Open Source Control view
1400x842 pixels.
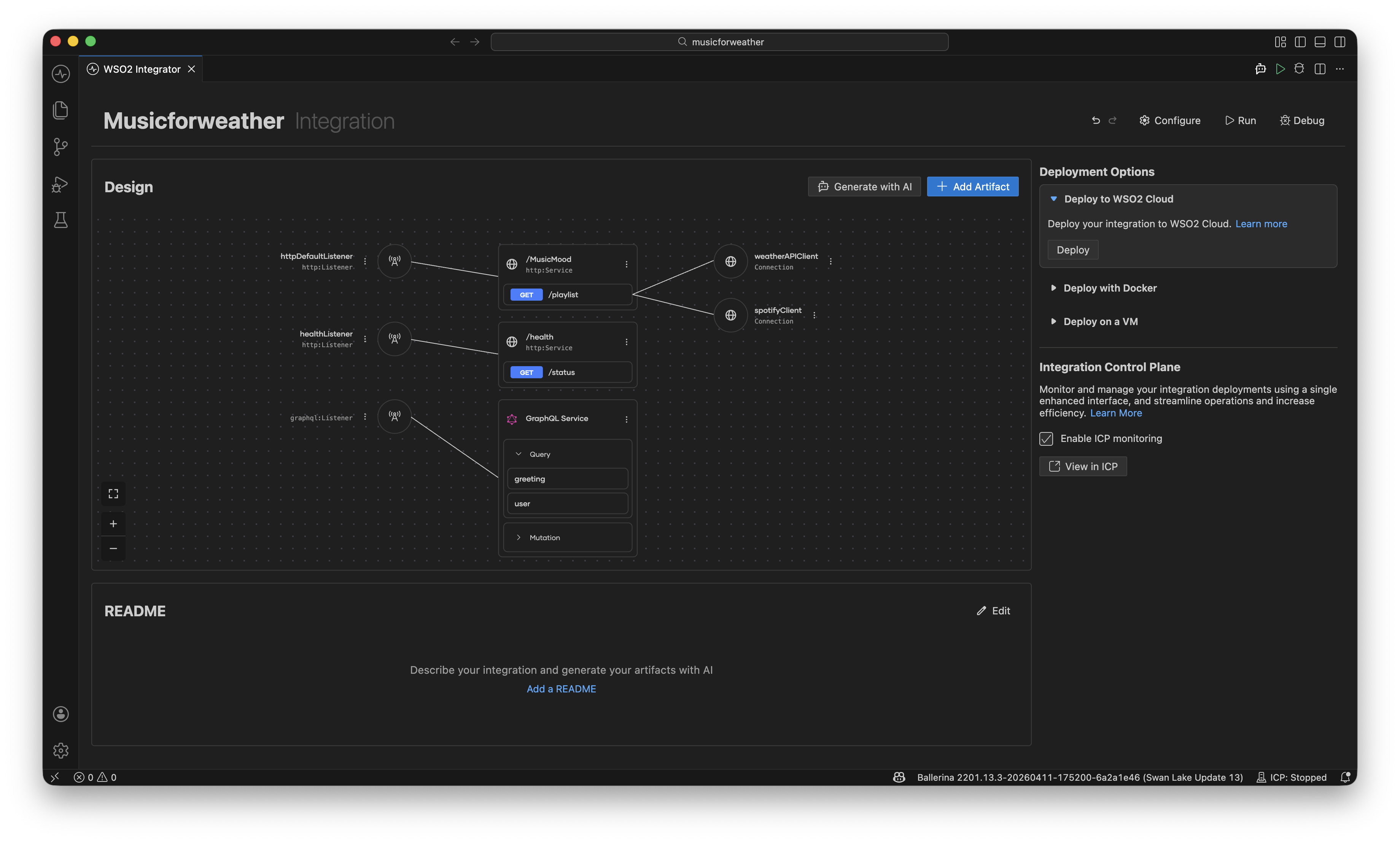pos(60,147)
